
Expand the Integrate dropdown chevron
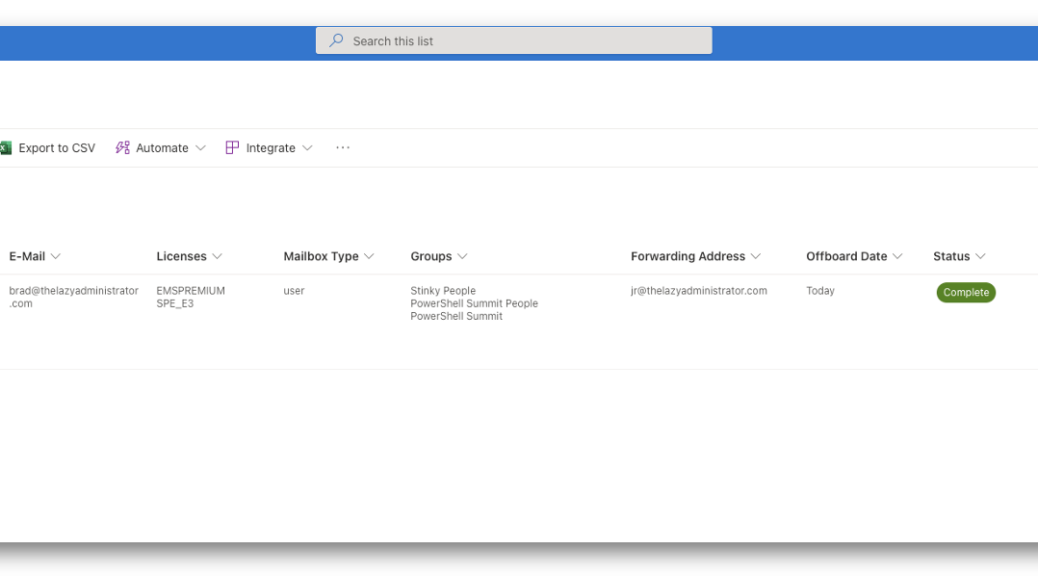coord(307,148)
